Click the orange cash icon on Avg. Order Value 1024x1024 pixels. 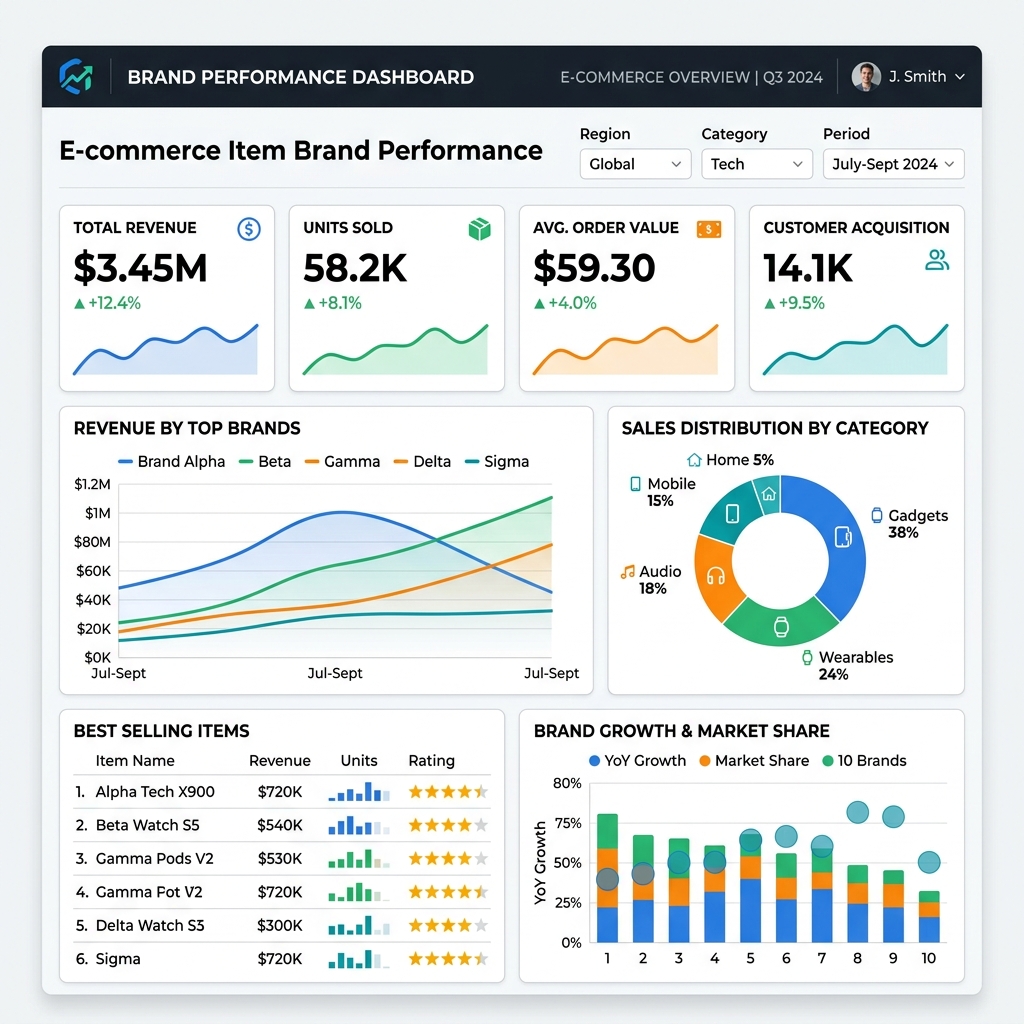pos(709,229)
